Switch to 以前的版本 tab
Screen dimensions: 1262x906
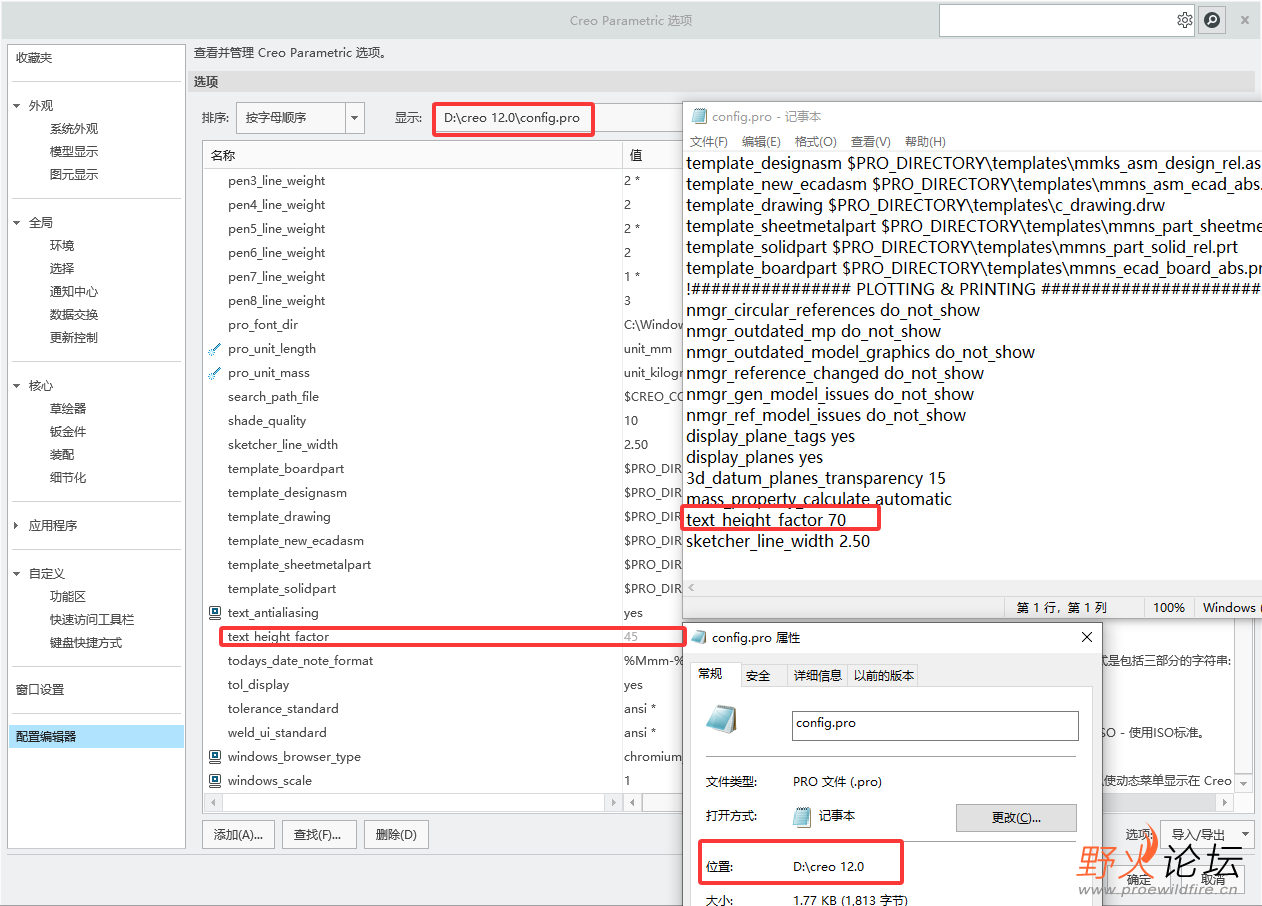click(x=883, y=676)
